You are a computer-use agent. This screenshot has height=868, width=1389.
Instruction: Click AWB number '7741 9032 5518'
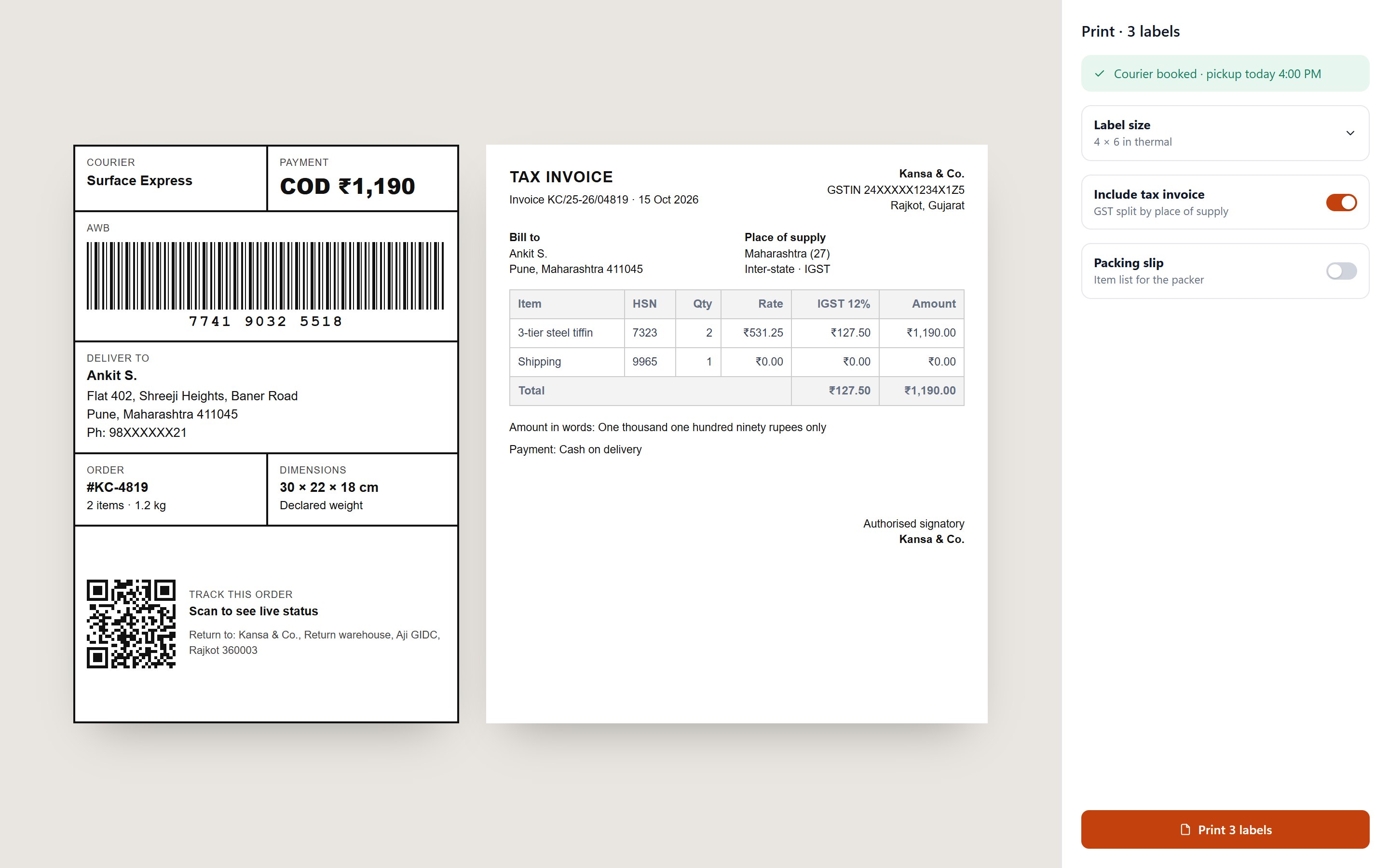pos(265,322)
